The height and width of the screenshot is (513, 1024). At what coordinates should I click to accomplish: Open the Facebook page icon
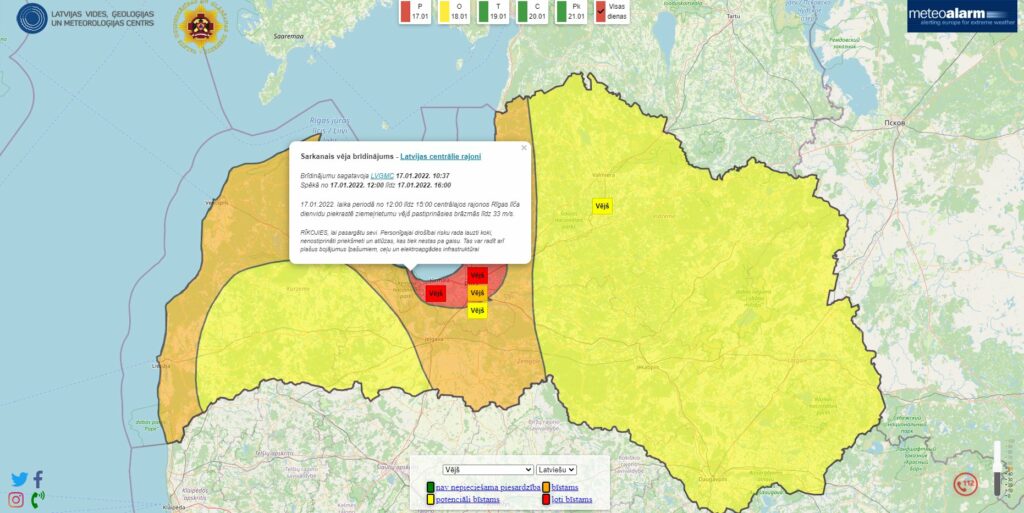(x=38, y=479)
